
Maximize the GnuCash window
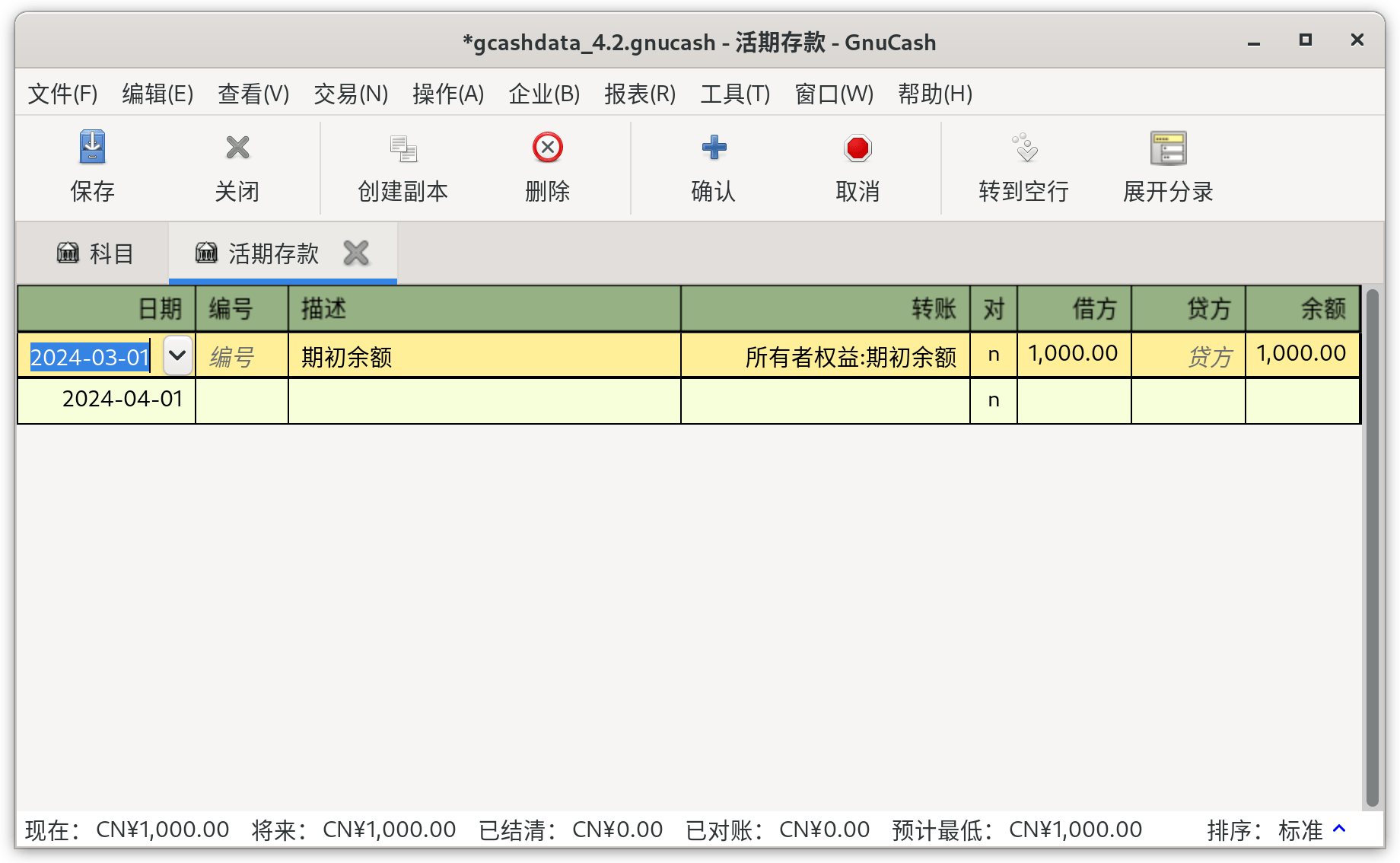(x=1306, y=40)
